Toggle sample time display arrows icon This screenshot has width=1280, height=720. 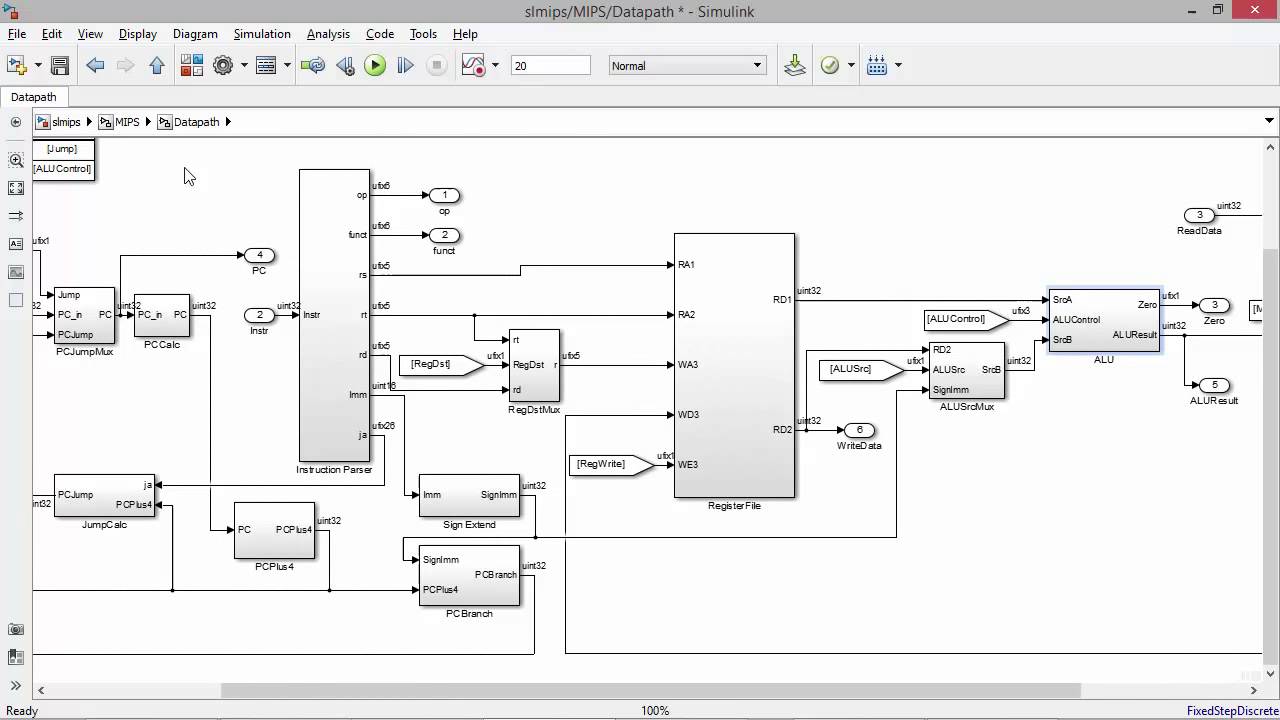click(x=16, y=216)
